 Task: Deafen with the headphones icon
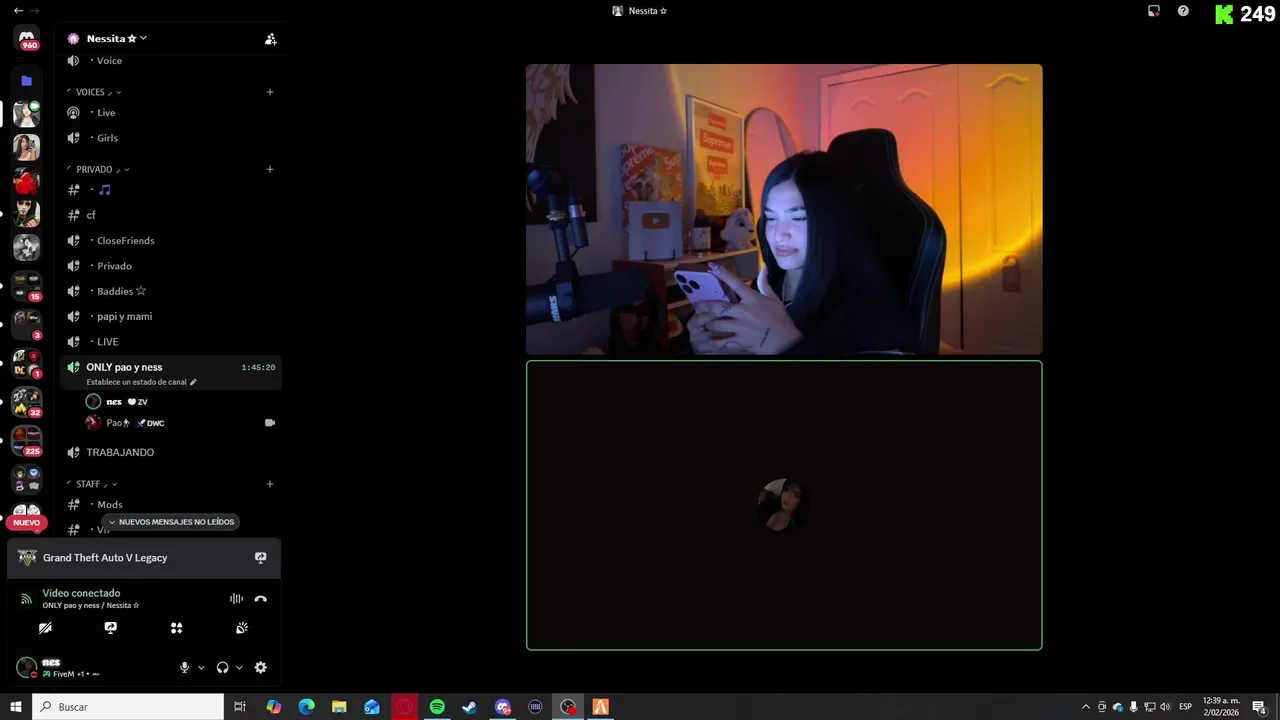point(222,667)
